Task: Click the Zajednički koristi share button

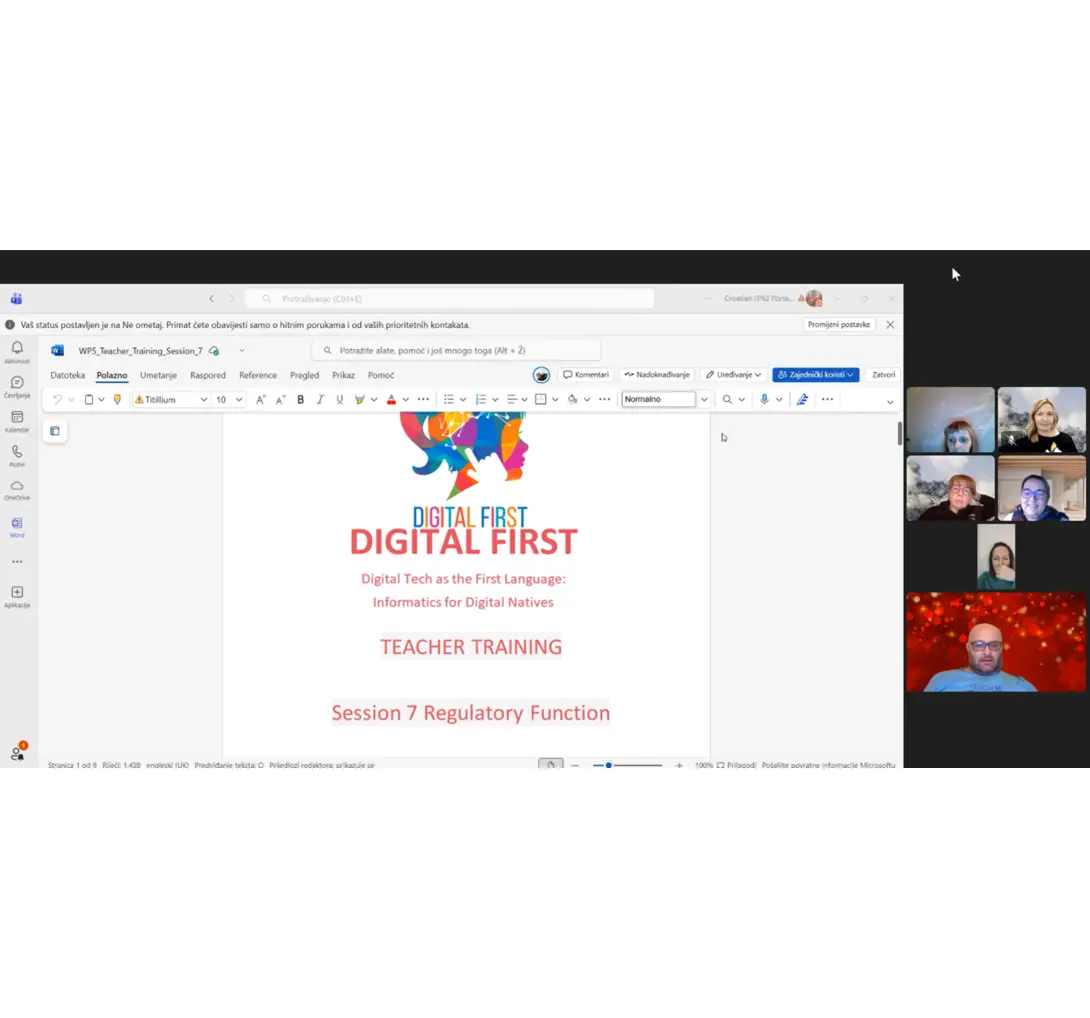Action: pos(816,375)
